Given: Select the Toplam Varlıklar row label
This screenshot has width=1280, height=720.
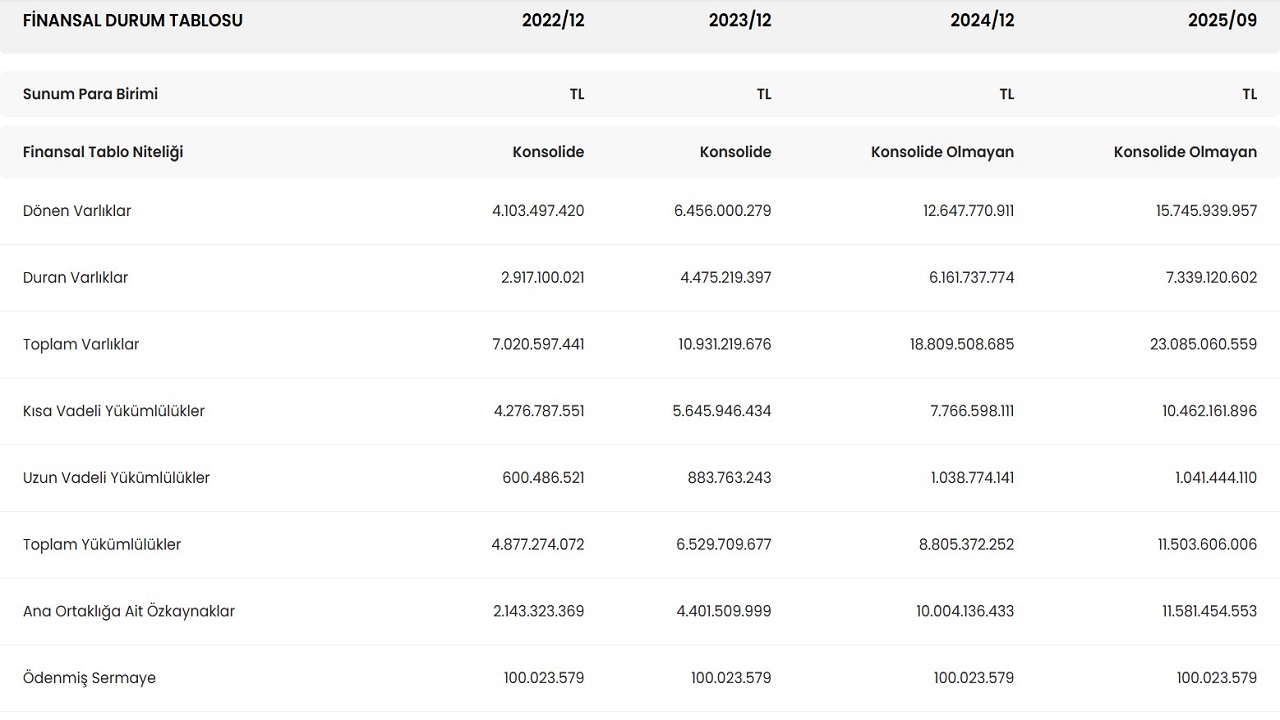Looking at the screenshot, I should point(81,344).
